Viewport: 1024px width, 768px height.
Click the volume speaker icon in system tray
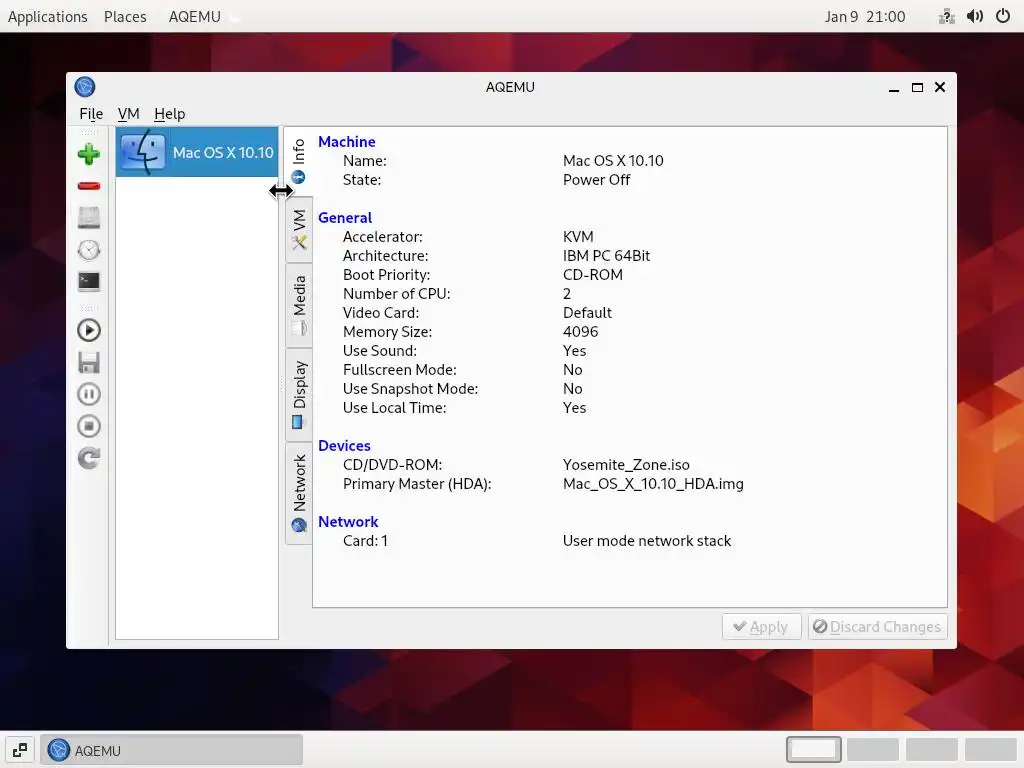[975, 16]
